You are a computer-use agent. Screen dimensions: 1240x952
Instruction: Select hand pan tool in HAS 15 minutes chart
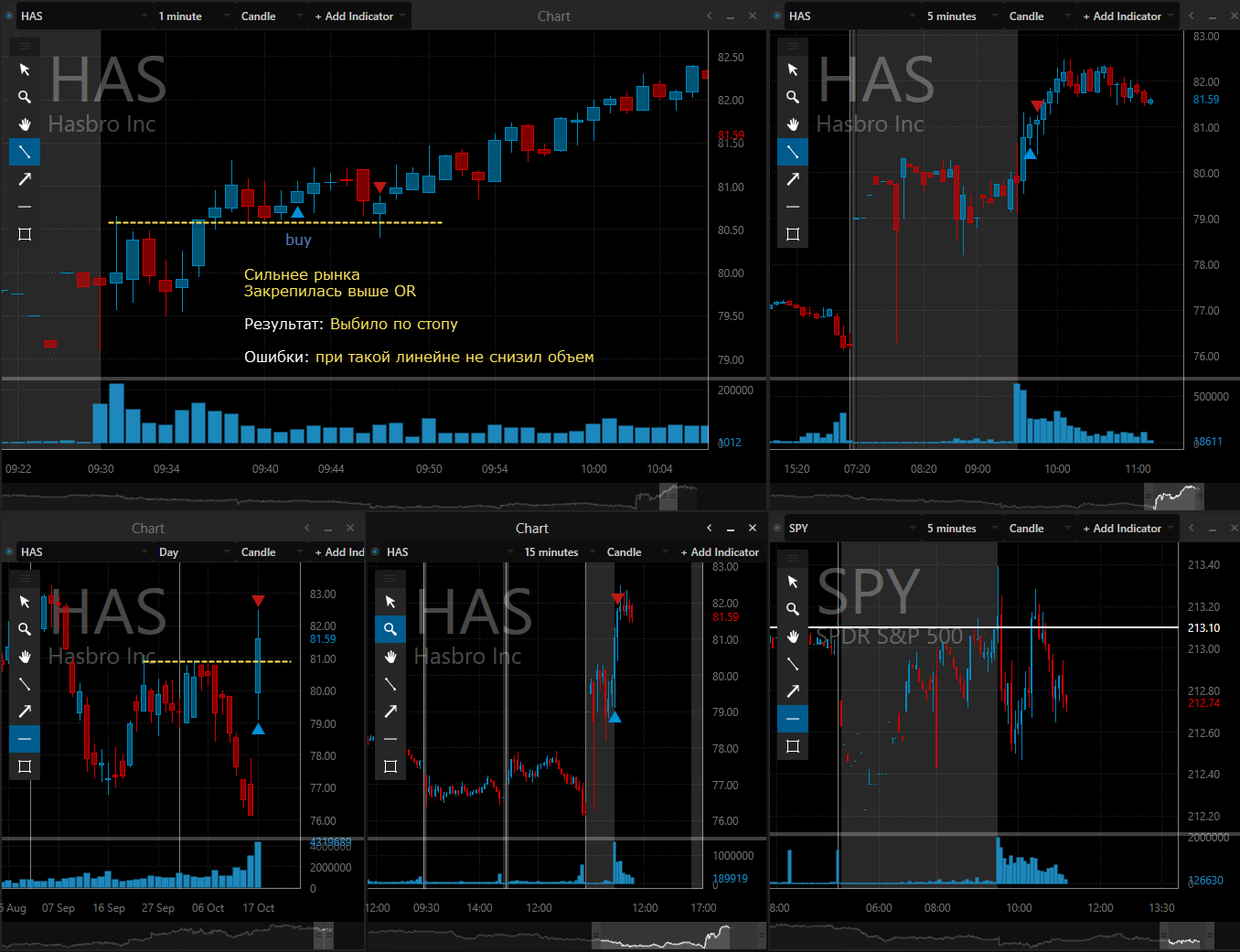point(390,657)
